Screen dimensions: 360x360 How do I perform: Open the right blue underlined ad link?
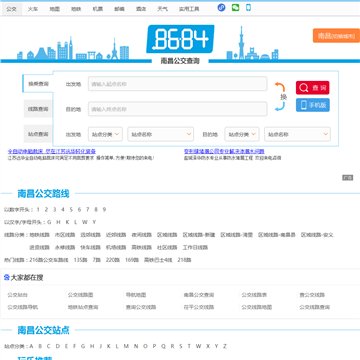(x=224, y=151)
